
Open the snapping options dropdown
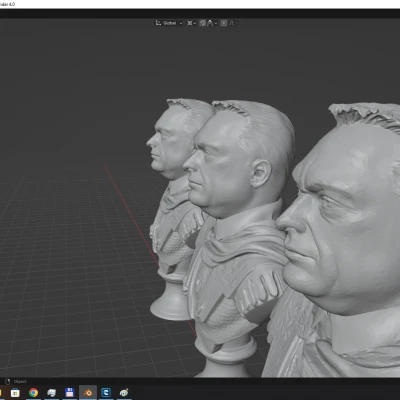coord(212,23)
